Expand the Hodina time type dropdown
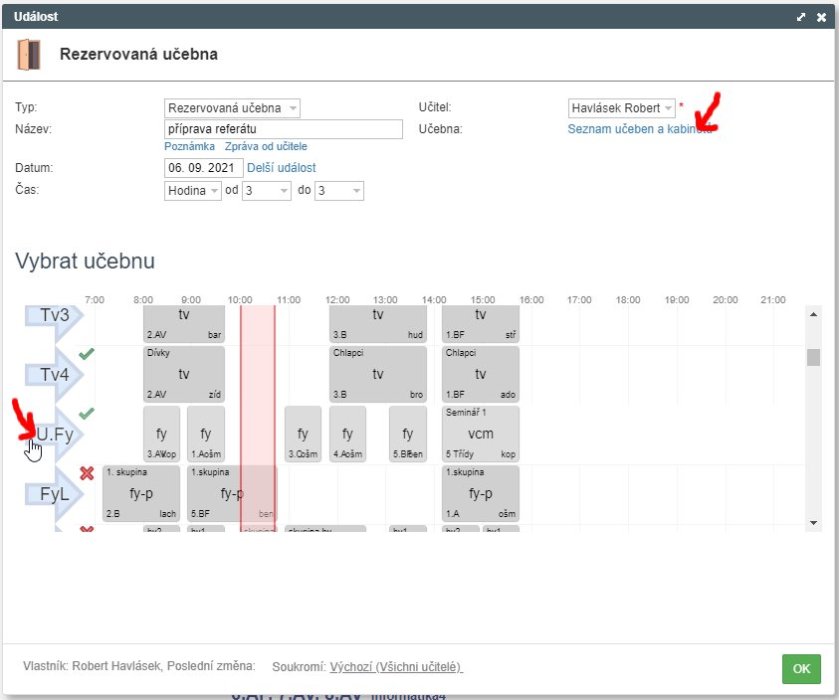The image size is (839, 700). (x=193, y=190)
